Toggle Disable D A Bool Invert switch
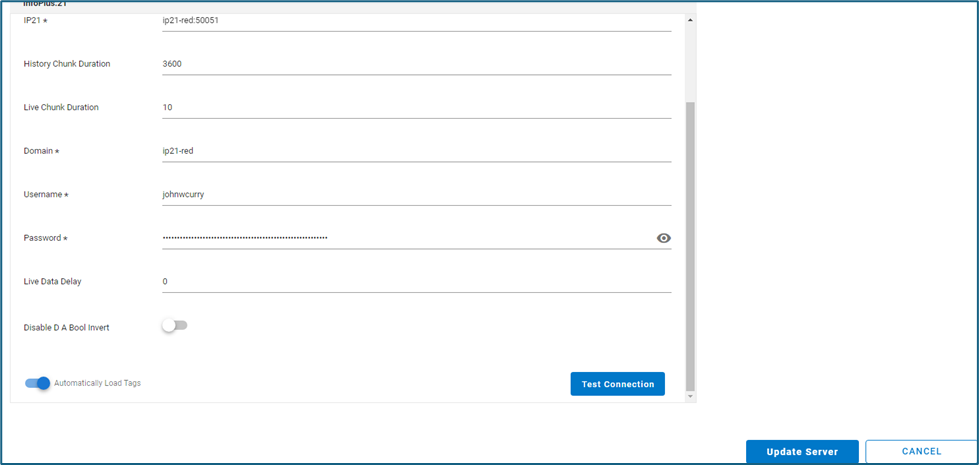 [174, 325]
